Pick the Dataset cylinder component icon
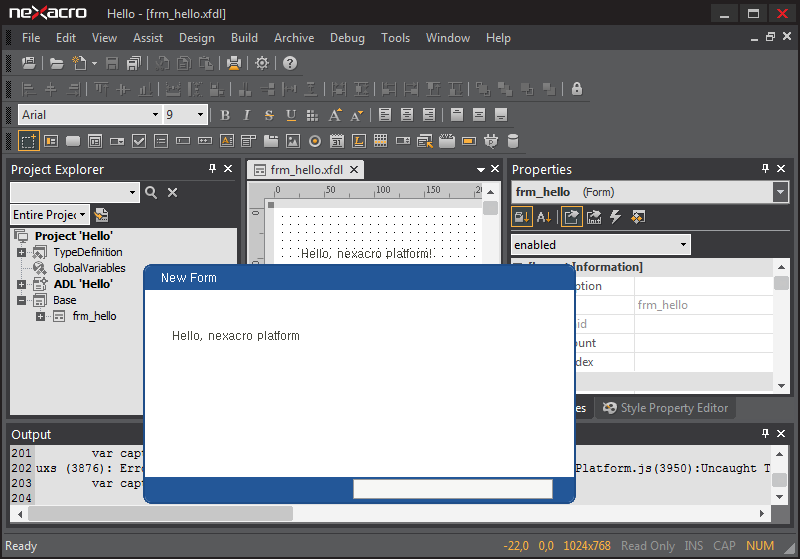The width and height of the screenshot is (800, 559). pyautogui.click(x=513, y=141)
